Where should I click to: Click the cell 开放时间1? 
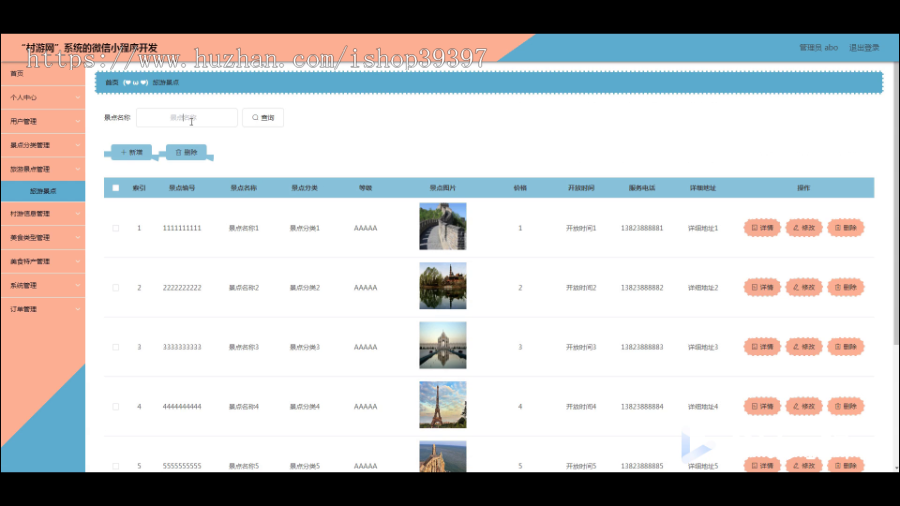pyautogui.click(x=581, y=228)
